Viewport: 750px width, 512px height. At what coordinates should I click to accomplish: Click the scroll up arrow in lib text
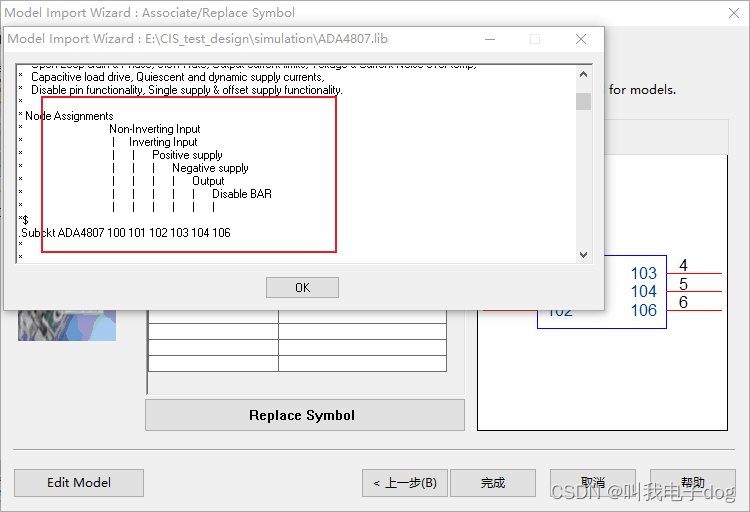[583, 74]
